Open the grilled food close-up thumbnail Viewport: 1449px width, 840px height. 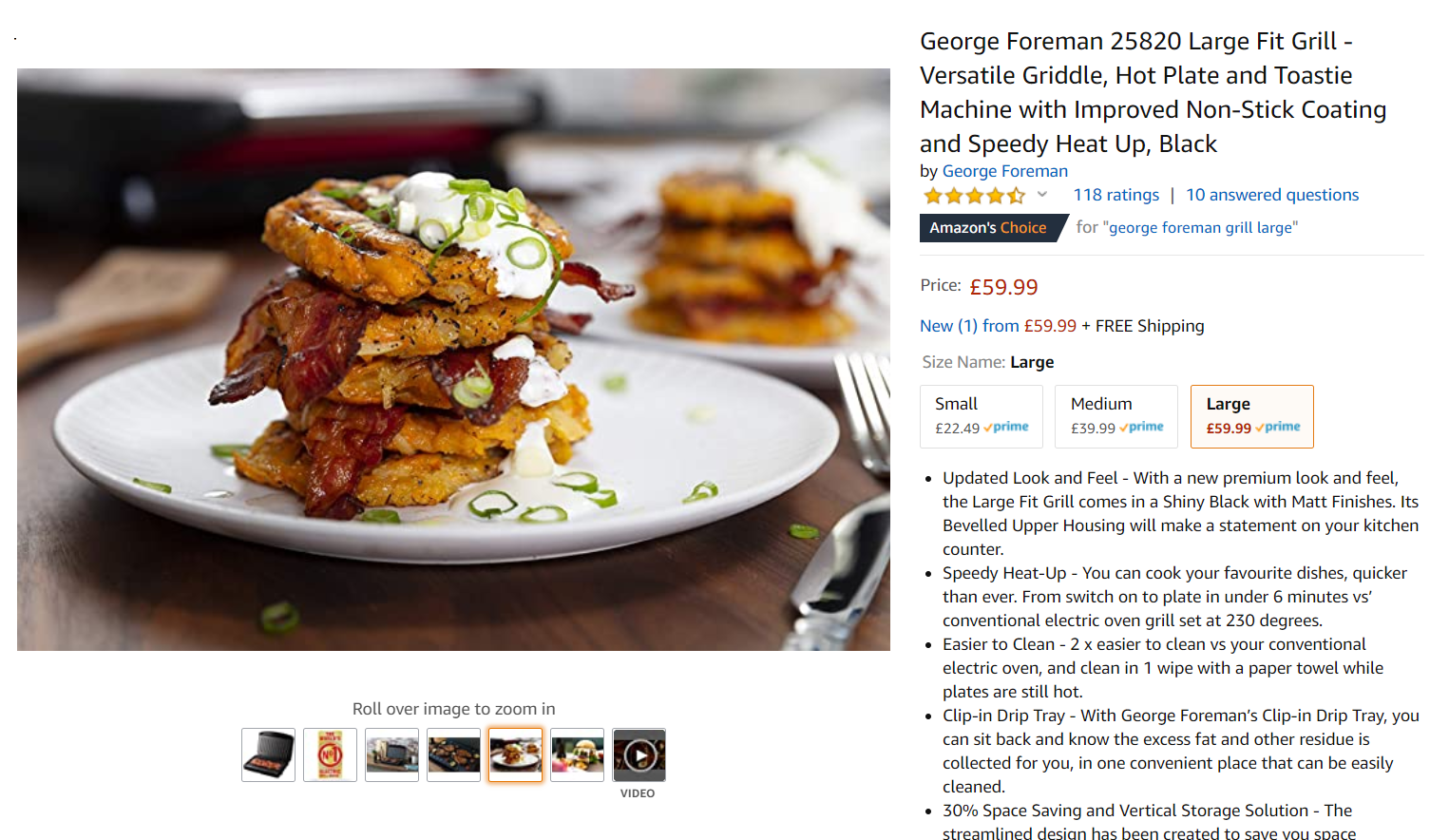coord(453,755)
